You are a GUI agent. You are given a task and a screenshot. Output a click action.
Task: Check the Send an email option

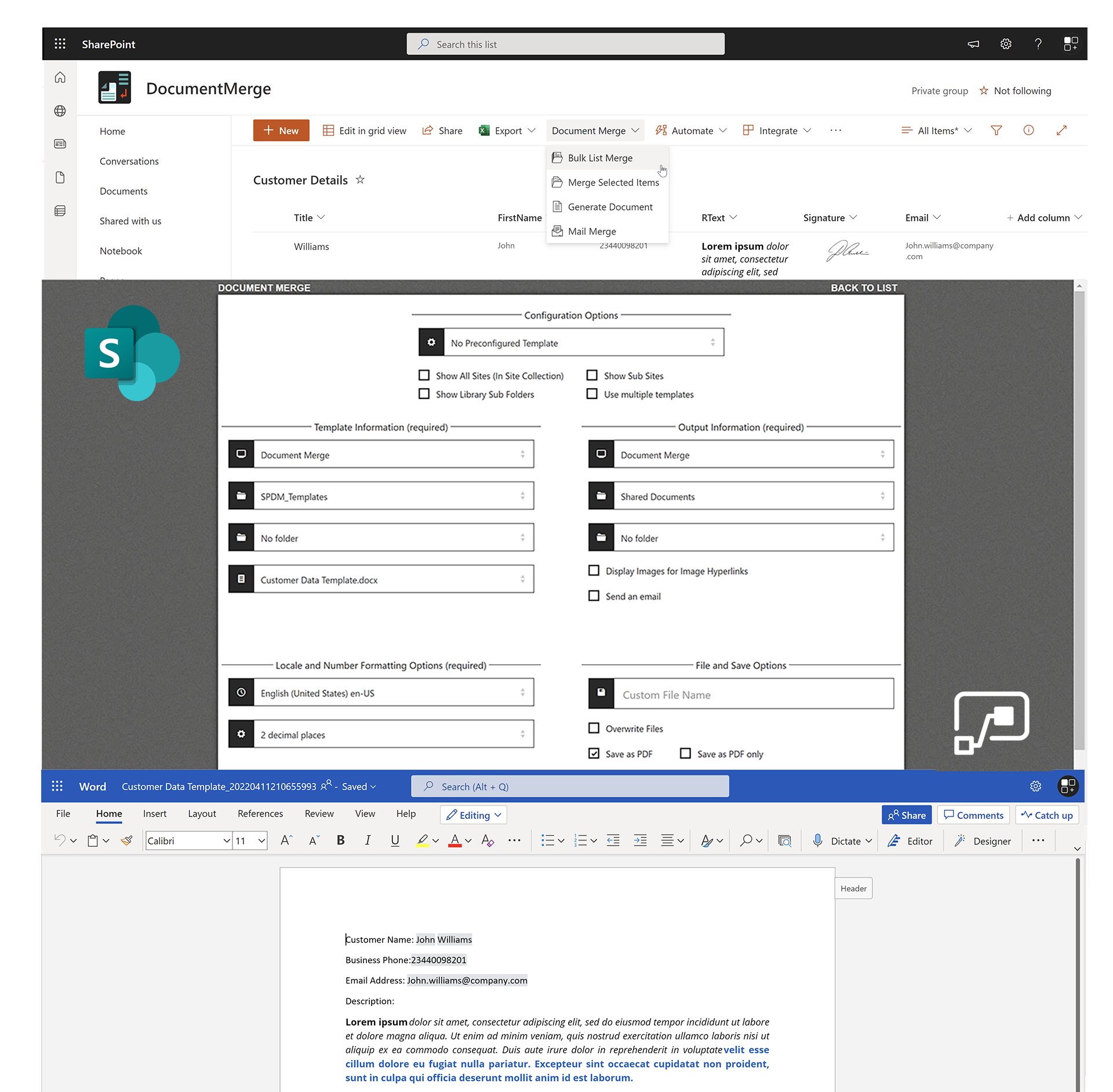point(594,596)
